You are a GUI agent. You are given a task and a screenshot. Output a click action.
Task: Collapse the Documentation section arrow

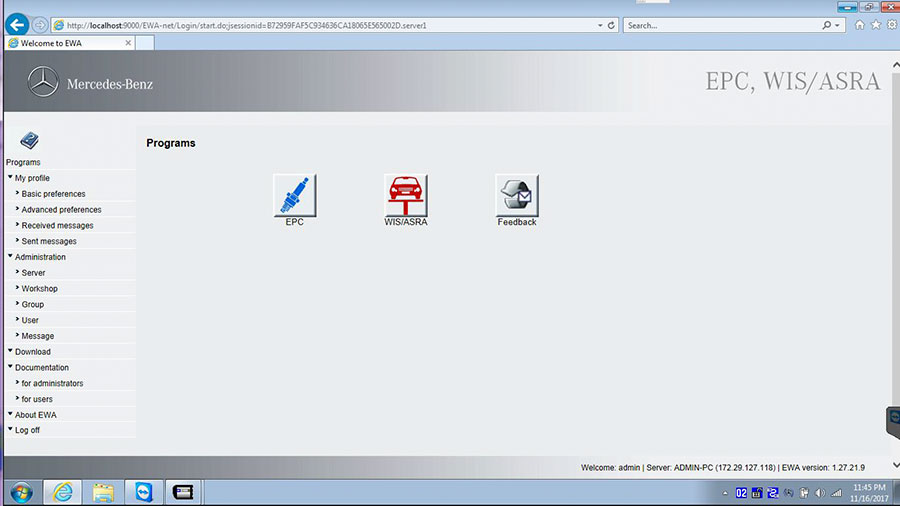pyautogui.click(x=10, y=367)
